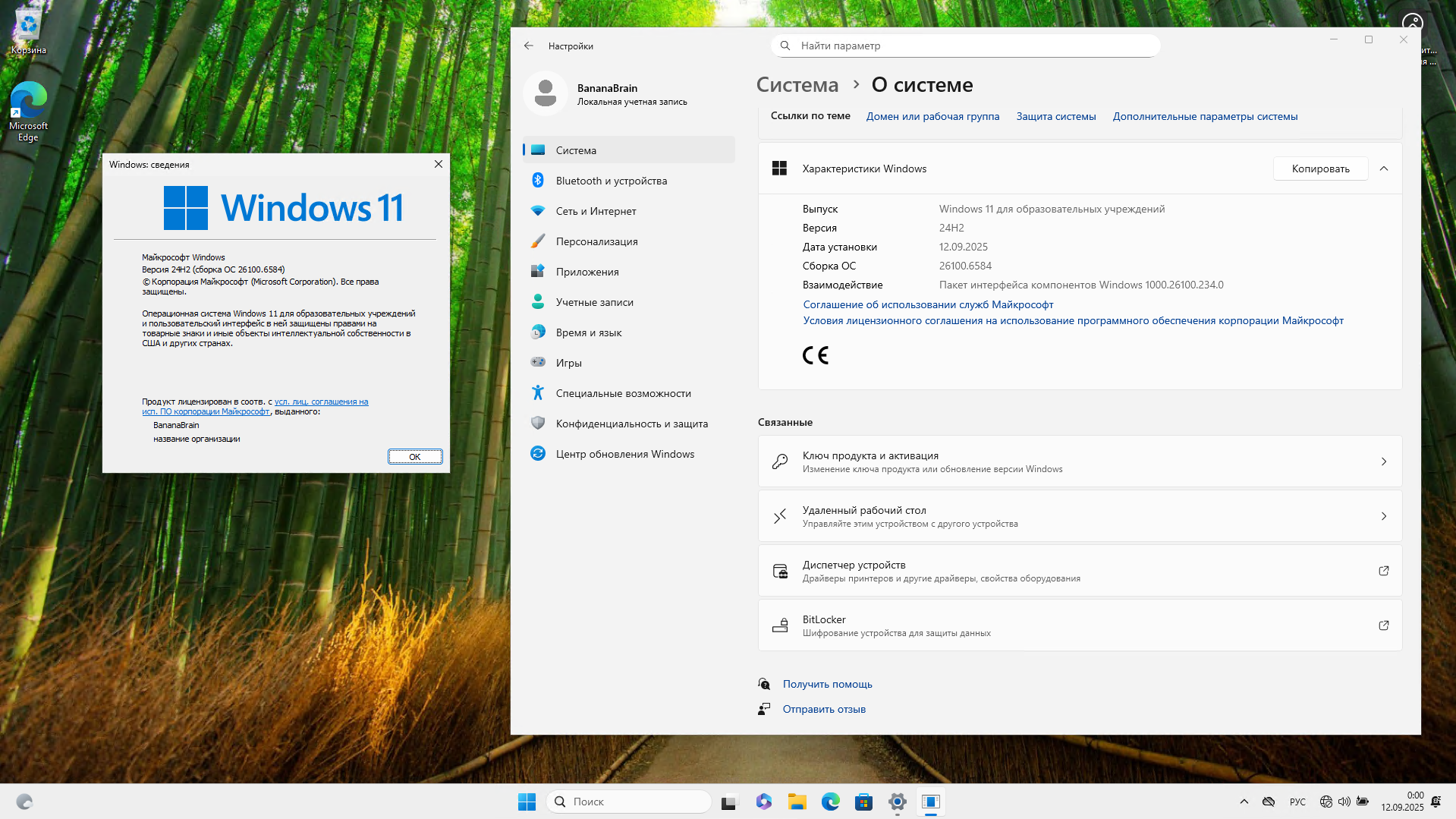Open Конфиденциальность и защита section
This screenshot has width=1456, height=819.
tap(629, 424)
